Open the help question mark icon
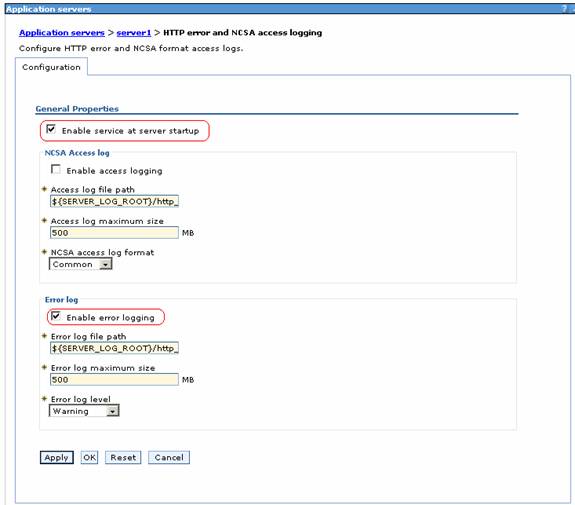The image size is (575, 505). [x=564, y=9]
